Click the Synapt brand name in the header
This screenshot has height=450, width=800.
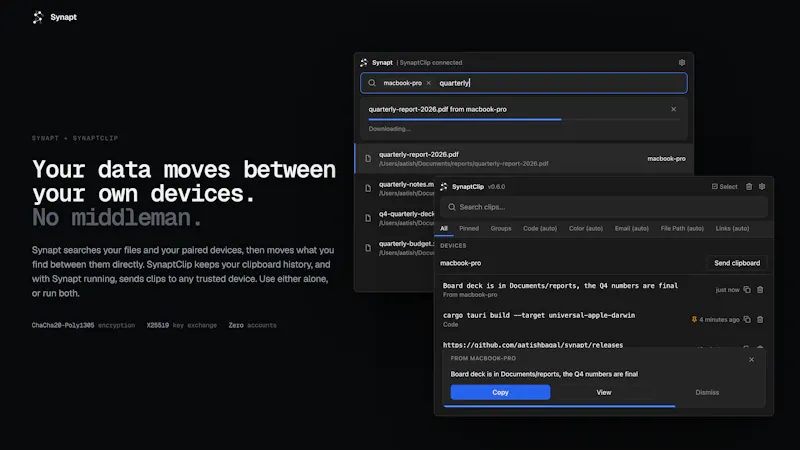[x=64, y=17]
